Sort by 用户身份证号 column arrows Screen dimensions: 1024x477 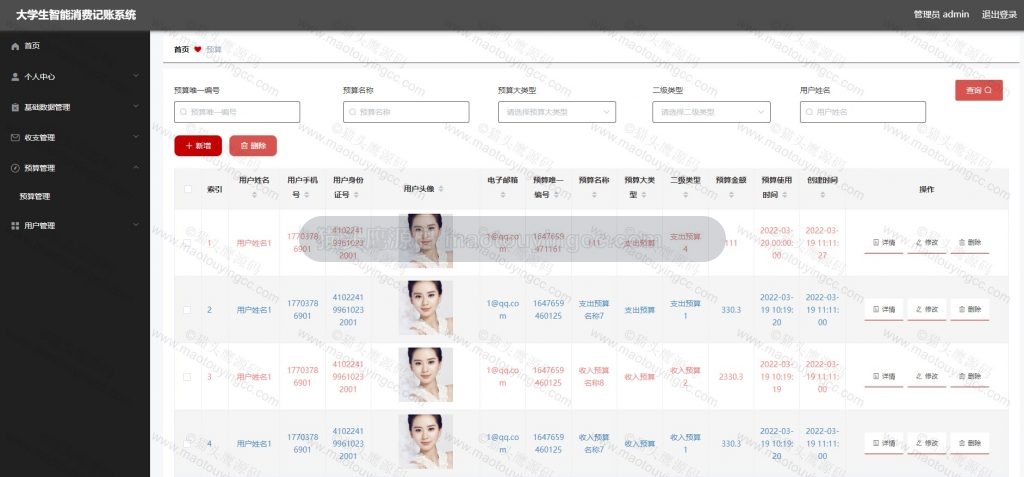tap(356, 195)
